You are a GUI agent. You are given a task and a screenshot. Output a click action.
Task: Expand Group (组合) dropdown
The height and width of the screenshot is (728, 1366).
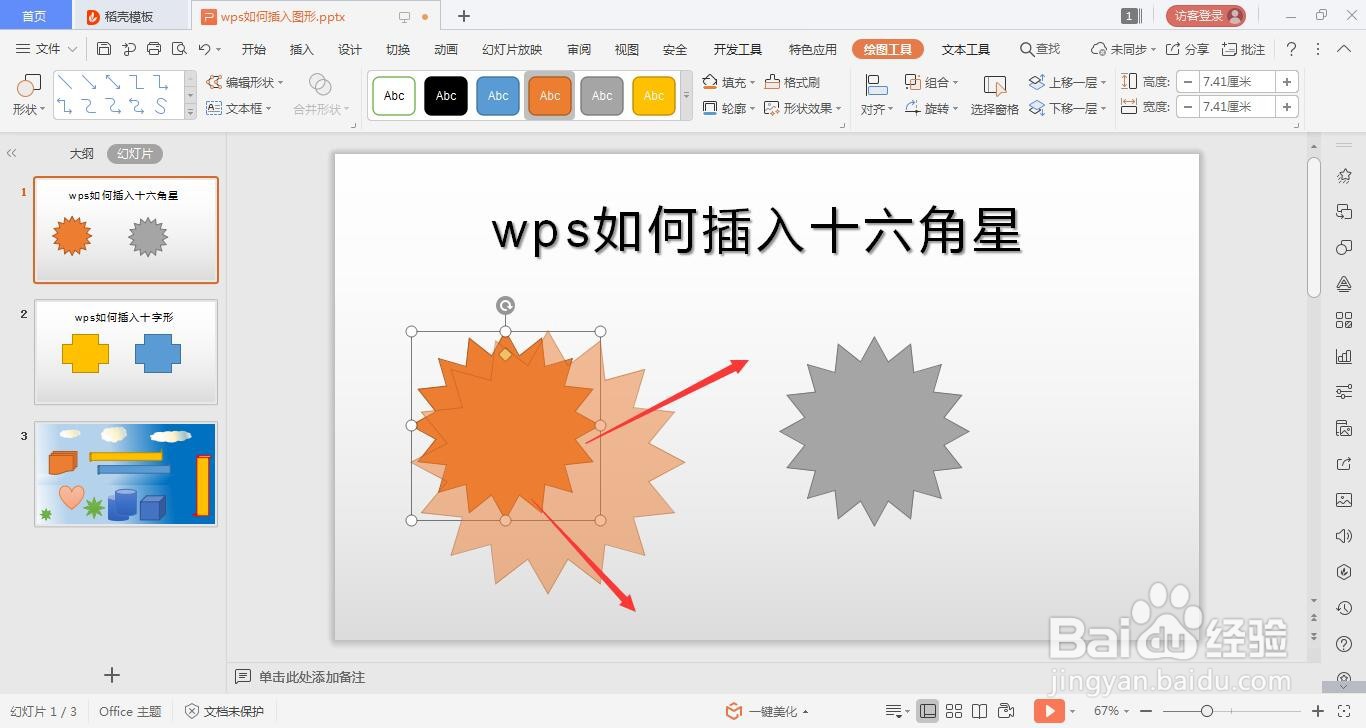955,83
